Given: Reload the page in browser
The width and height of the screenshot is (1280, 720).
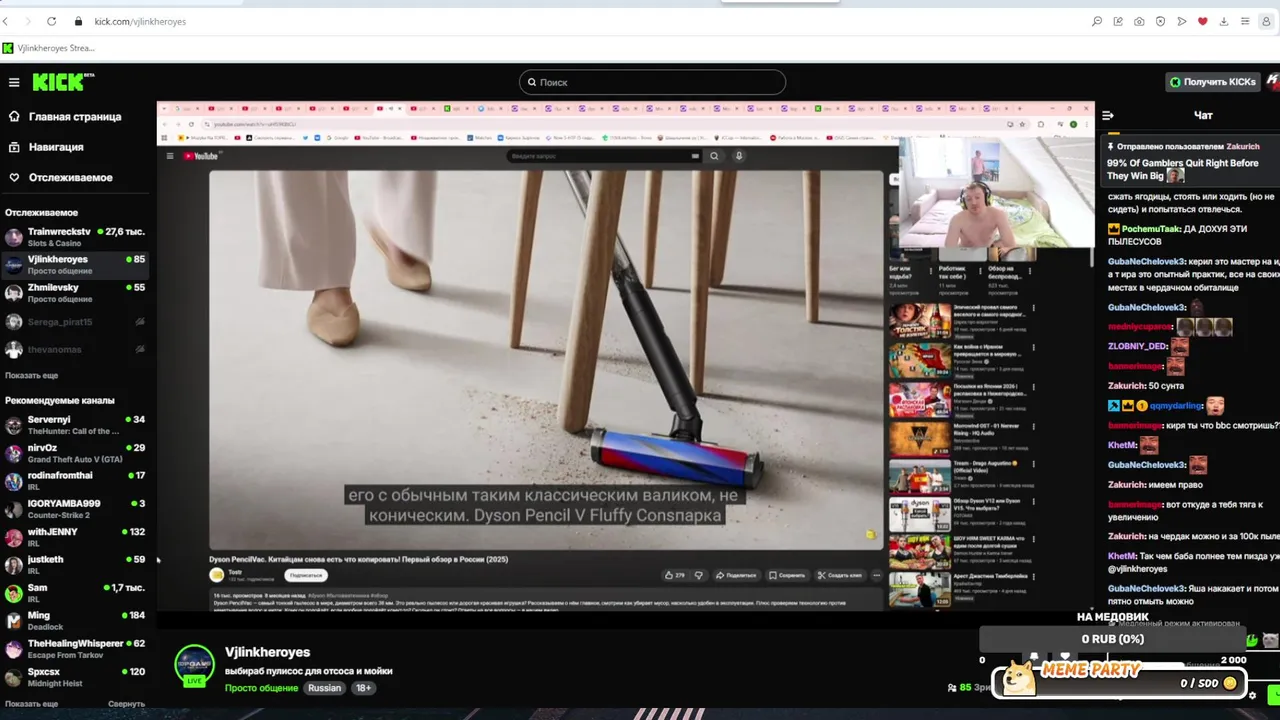Looking at the screenshot, I should (51, 21).
